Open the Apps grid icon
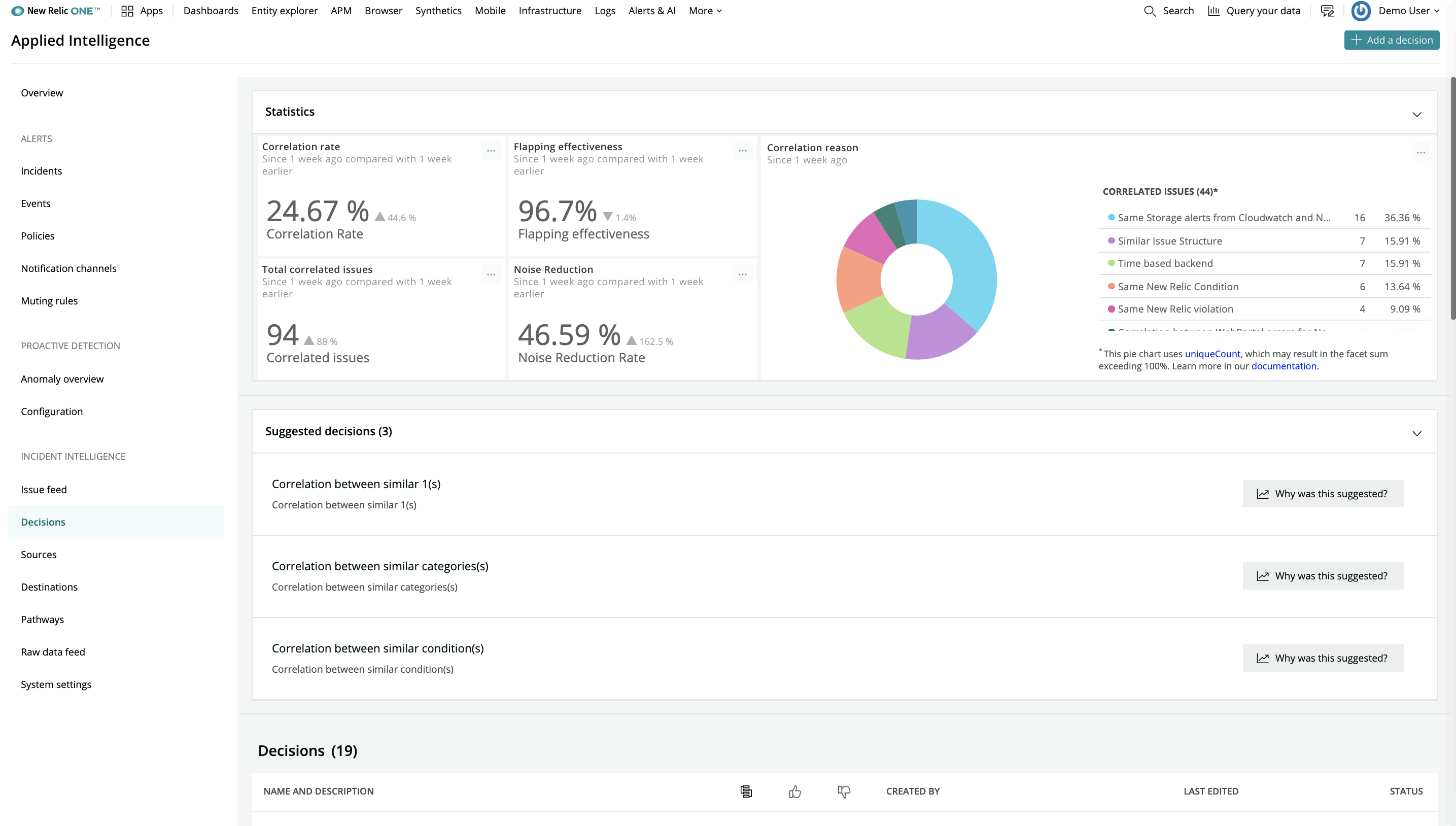Image resolution: width=1456 pixels, height=826 pixels. coord(127,11)
